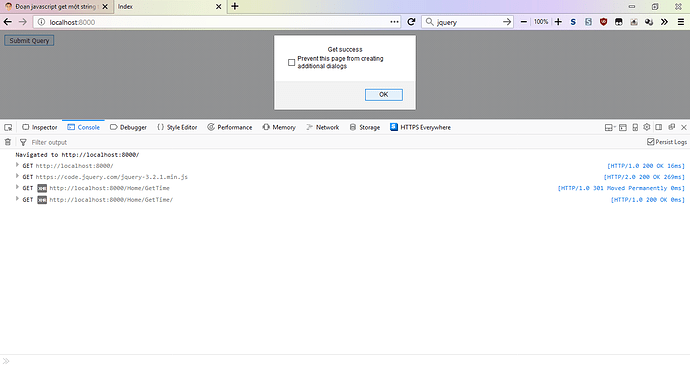Reset zoom by clicking 100%
690x367 pixels.
point(541,22)
